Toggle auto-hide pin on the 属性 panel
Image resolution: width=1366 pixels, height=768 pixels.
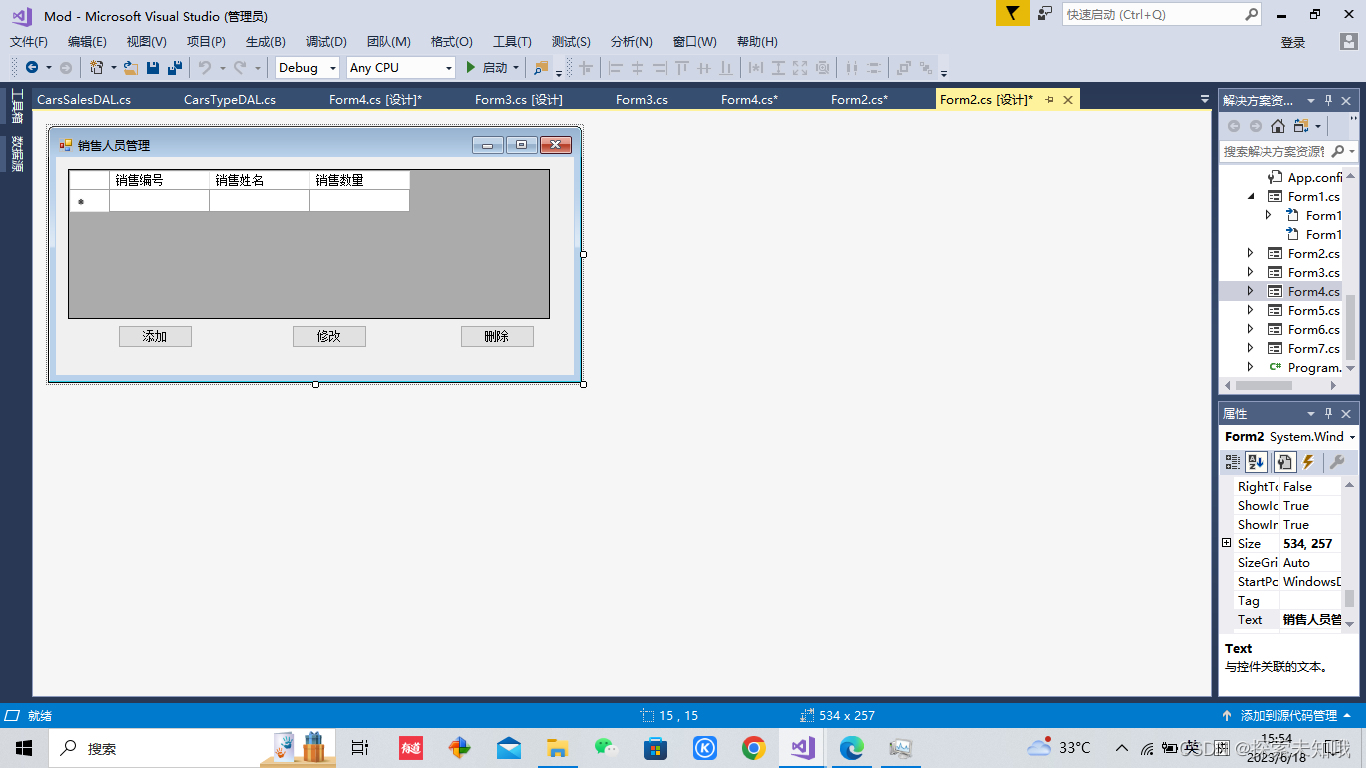coord(1328,413)
